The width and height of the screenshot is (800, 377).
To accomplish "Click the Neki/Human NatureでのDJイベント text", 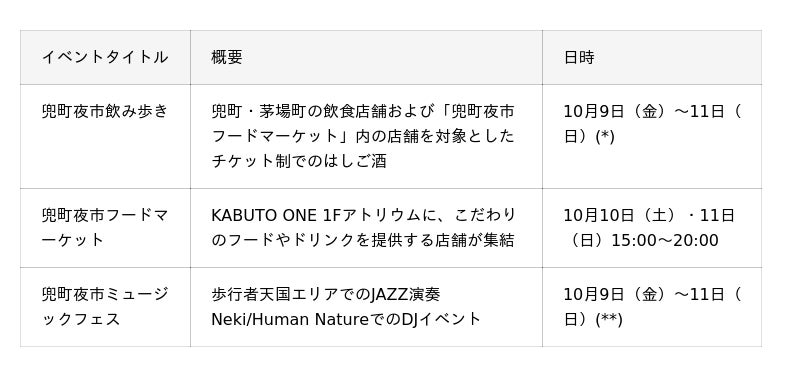I will (346, 319).
